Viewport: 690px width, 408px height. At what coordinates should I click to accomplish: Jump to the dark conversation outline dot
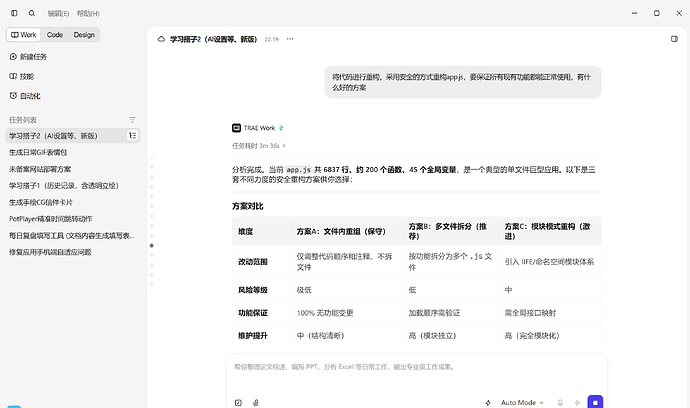coord(152,246)
